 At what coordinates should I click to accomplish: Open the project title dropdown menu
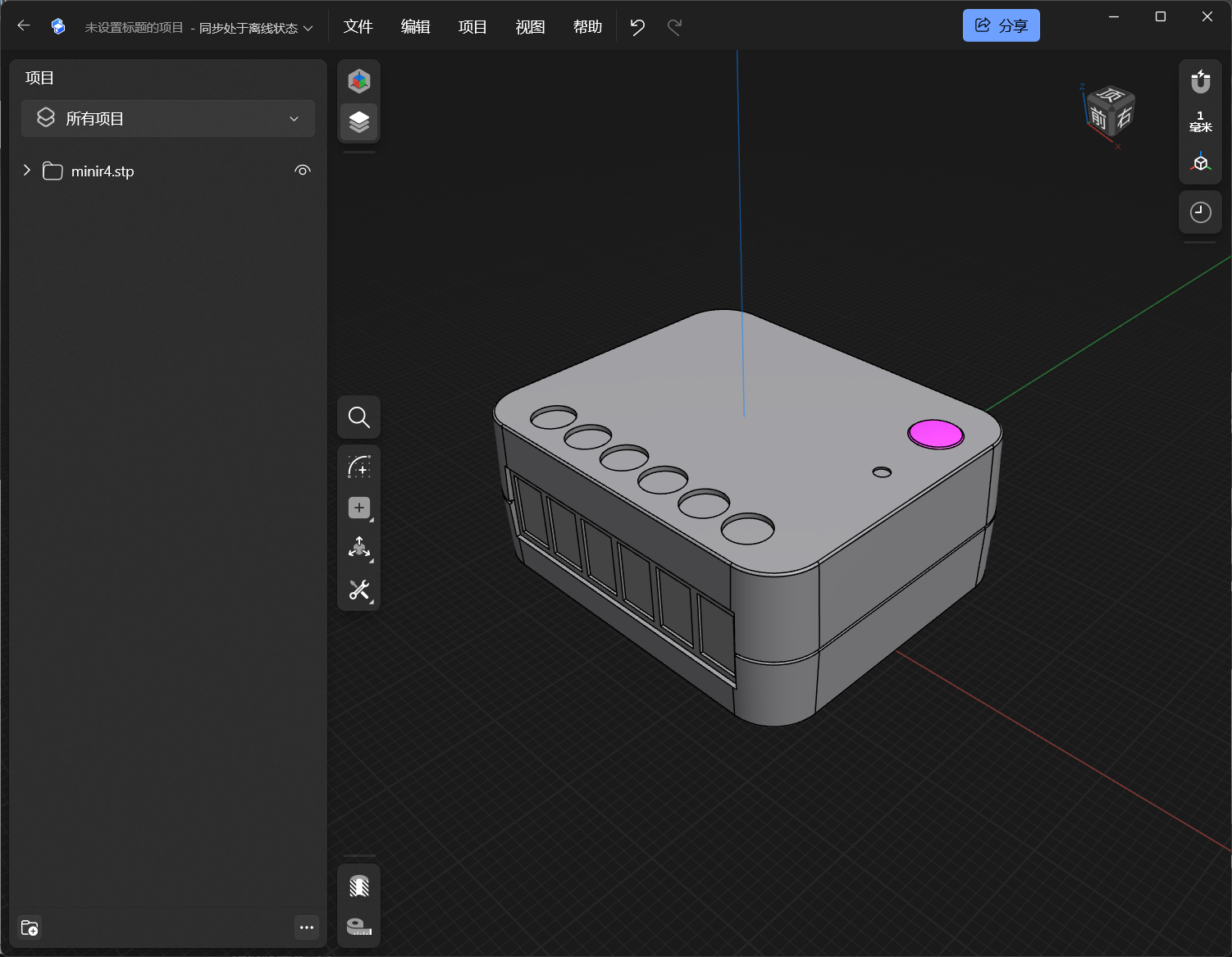click(x=308, y=28)
